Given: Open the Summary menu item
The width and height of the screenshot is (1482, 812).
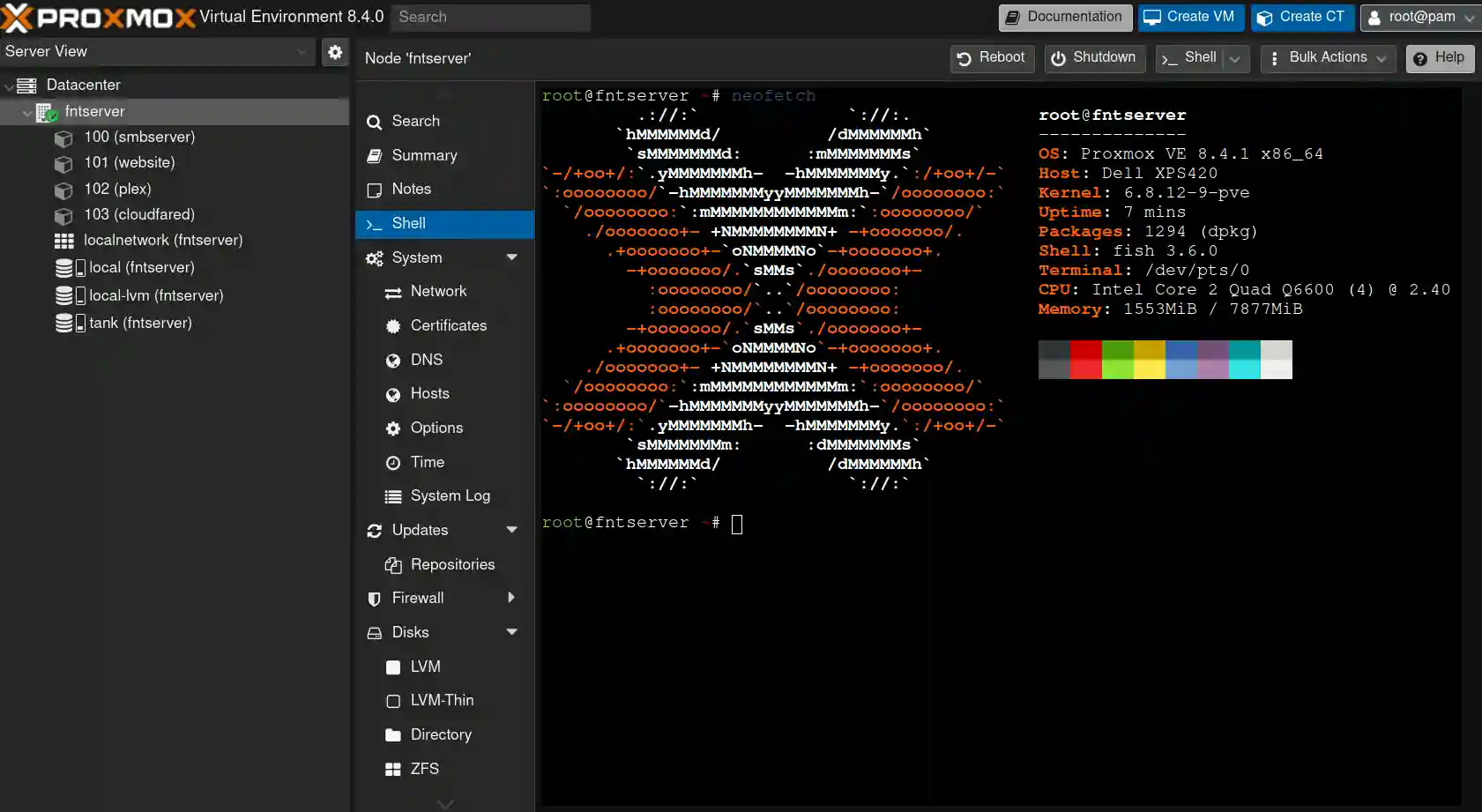Looking at the screenshot, I should pos(424,155).
